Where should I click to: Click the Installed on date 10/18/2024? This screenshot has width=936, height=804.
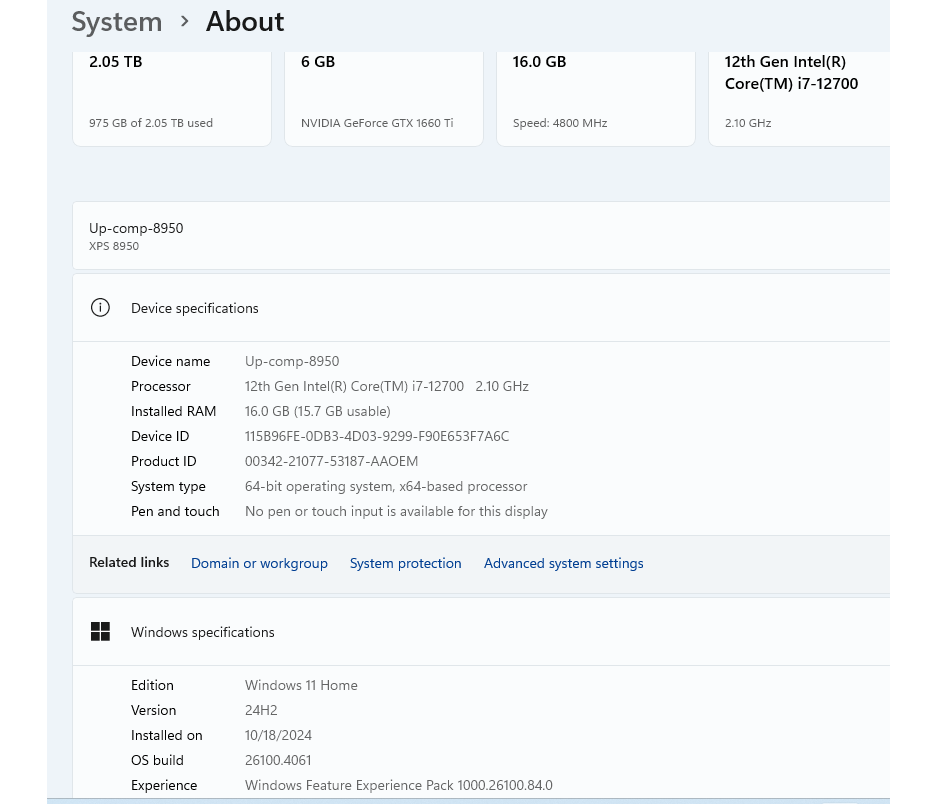click(278, 735)
